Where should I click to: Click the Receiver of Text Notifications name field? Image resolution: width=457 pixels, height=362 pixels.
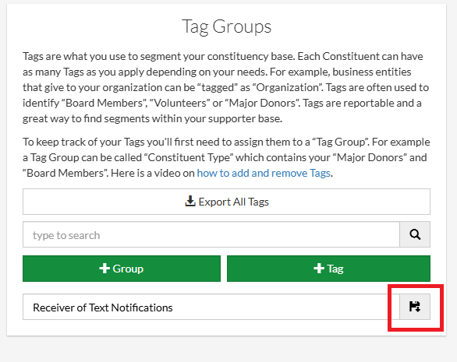click(211, 307)
